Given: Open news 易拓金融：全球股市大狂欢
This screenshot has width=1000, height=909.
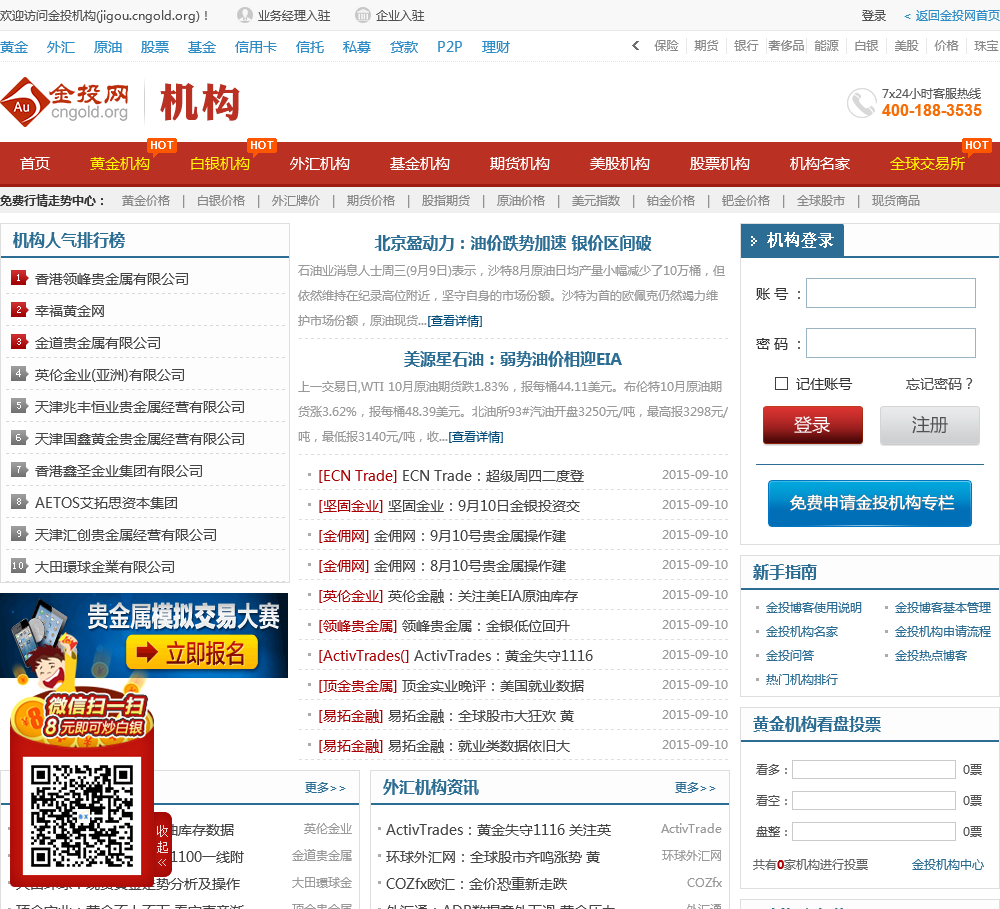Looking at the screenshot, I should pyautogui.click(x=481, y=716).
